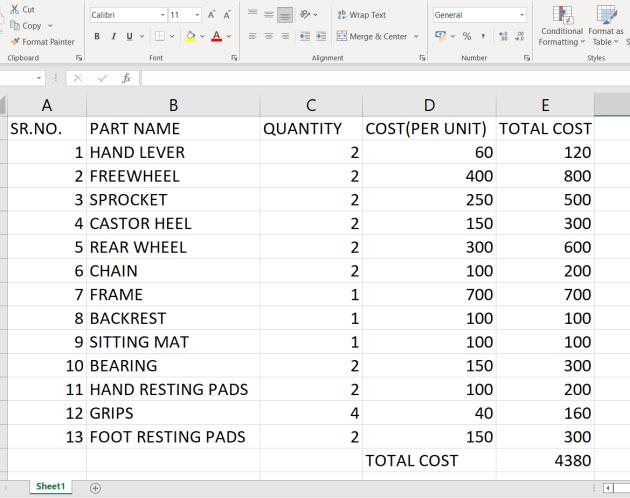Expand the Merge & Center dropdown arrow
The image size is (630, 498).
(x=416, y=37)
